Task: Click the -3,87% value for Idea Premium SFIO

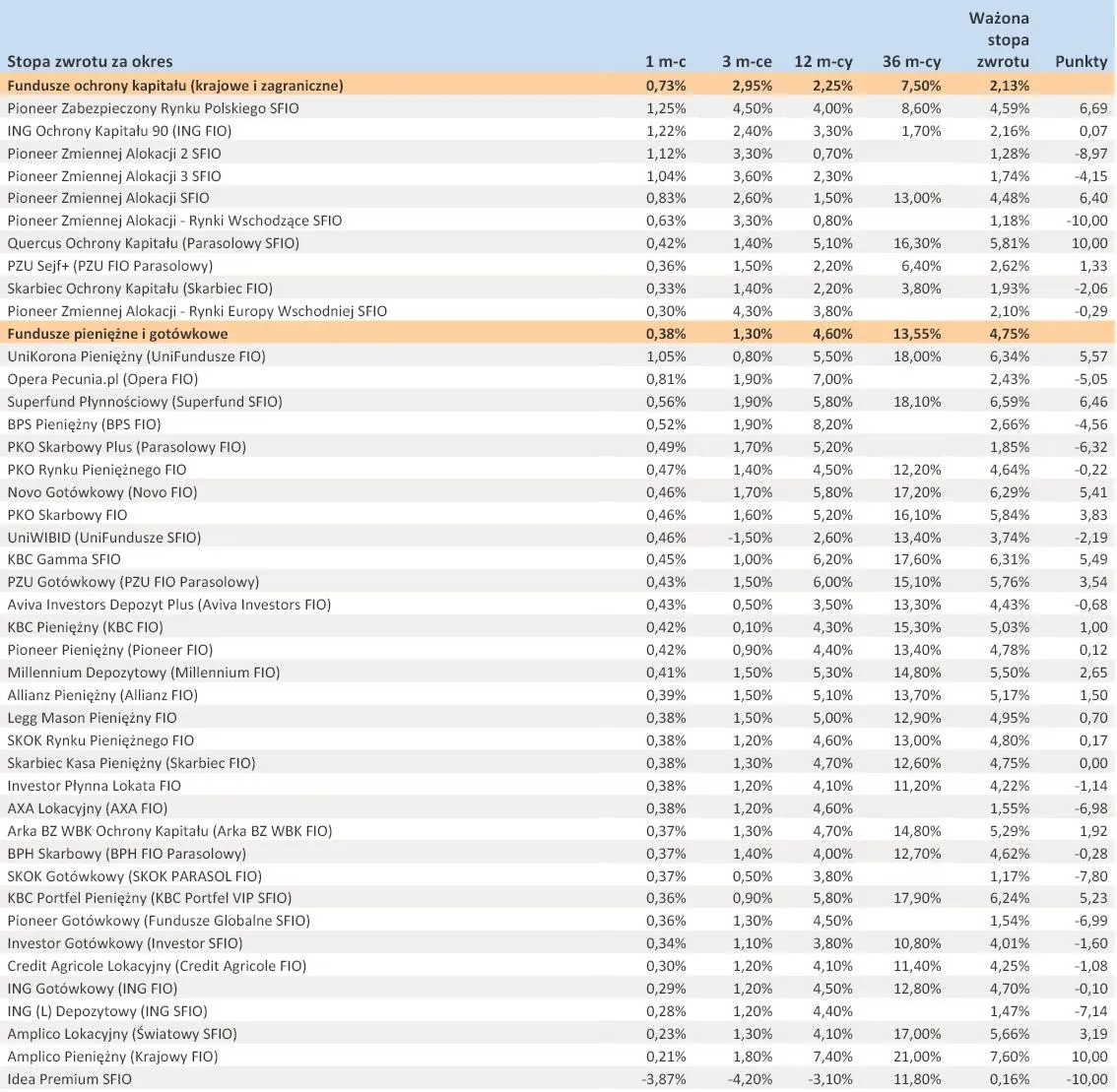Action: (664, 1080)
